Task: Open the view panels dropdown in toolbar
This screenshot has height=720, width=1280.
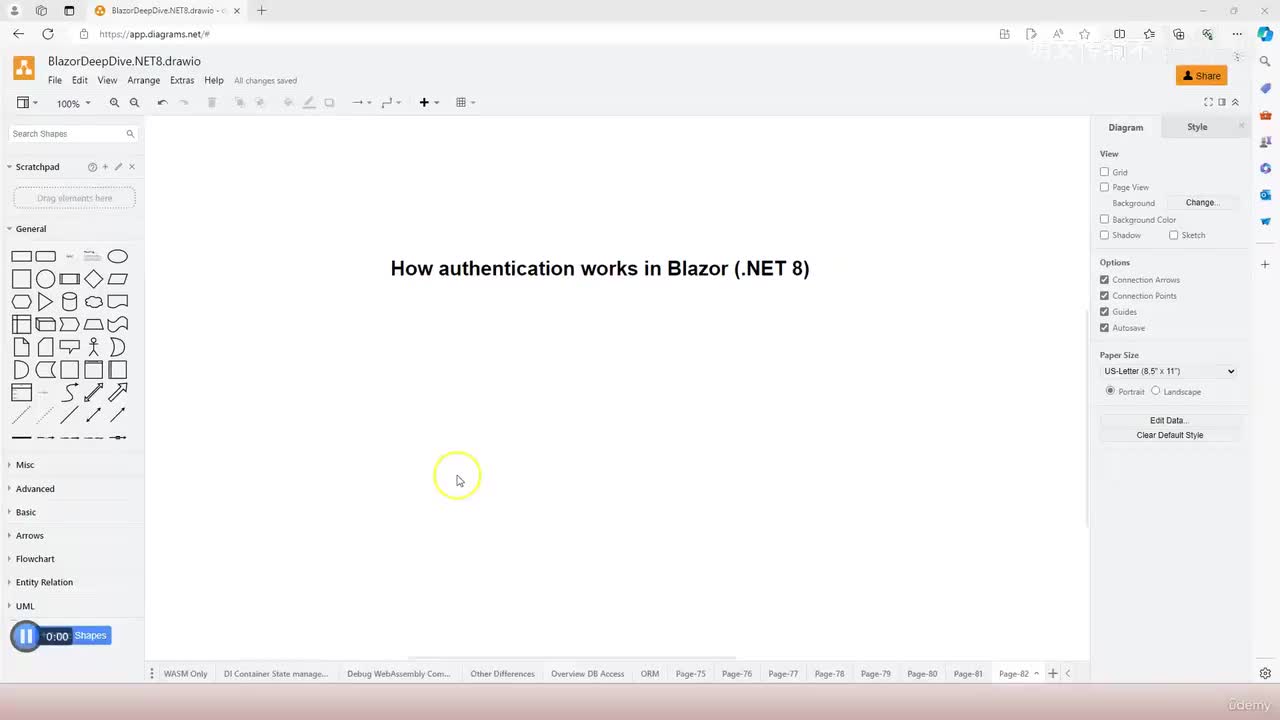Action: pyautogui.click(x=27, y=102)
